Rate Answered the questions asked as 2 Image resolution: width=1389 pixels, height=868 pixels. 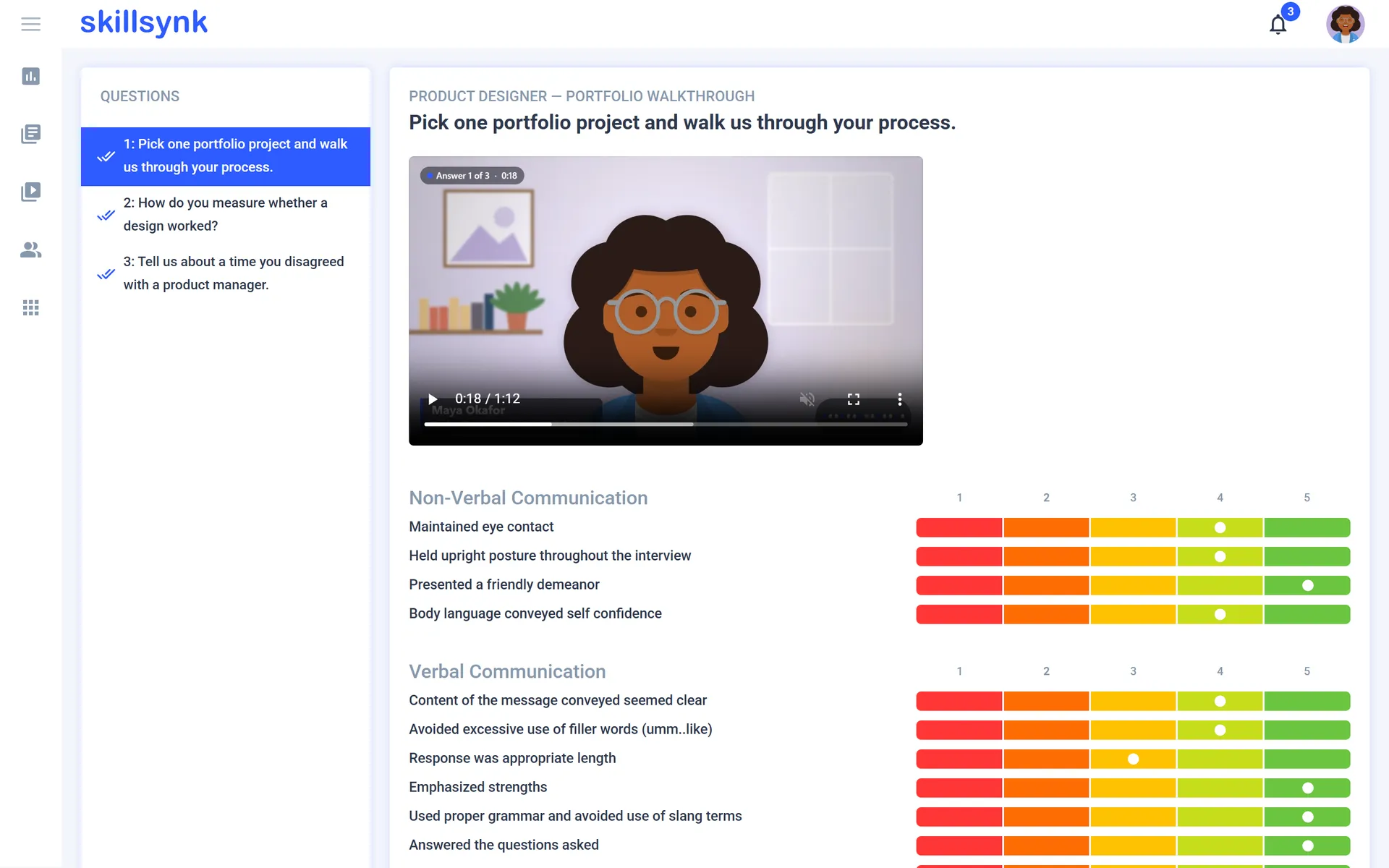(1046, 846)
